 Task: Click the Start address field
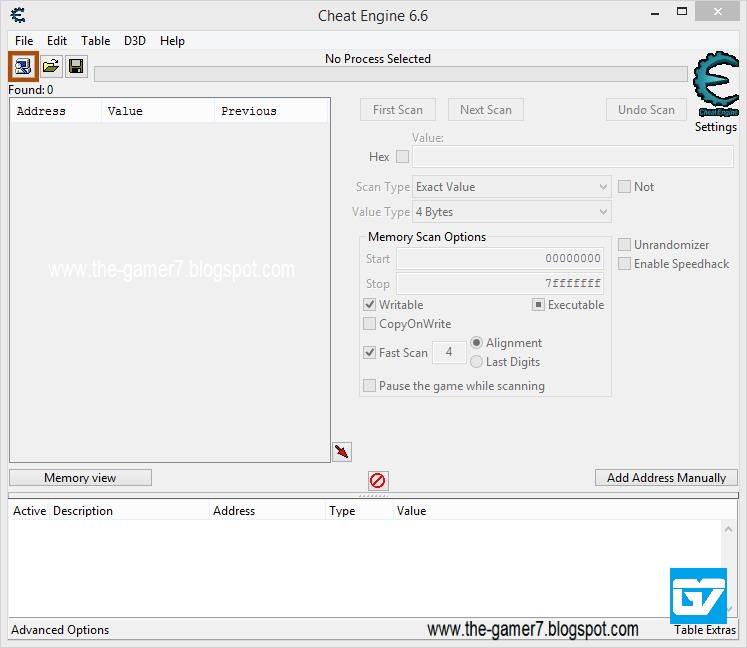(500, 258)
